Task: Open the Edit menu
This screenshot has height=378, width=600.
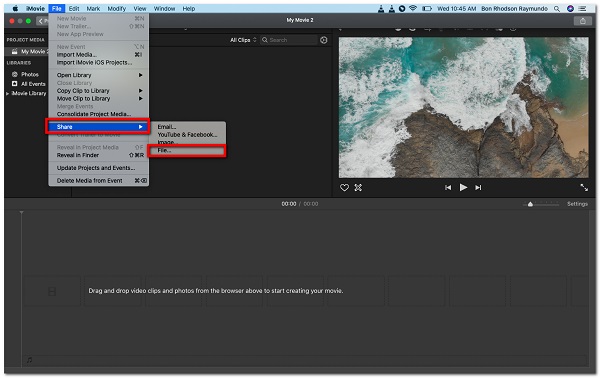Action: 74,8
